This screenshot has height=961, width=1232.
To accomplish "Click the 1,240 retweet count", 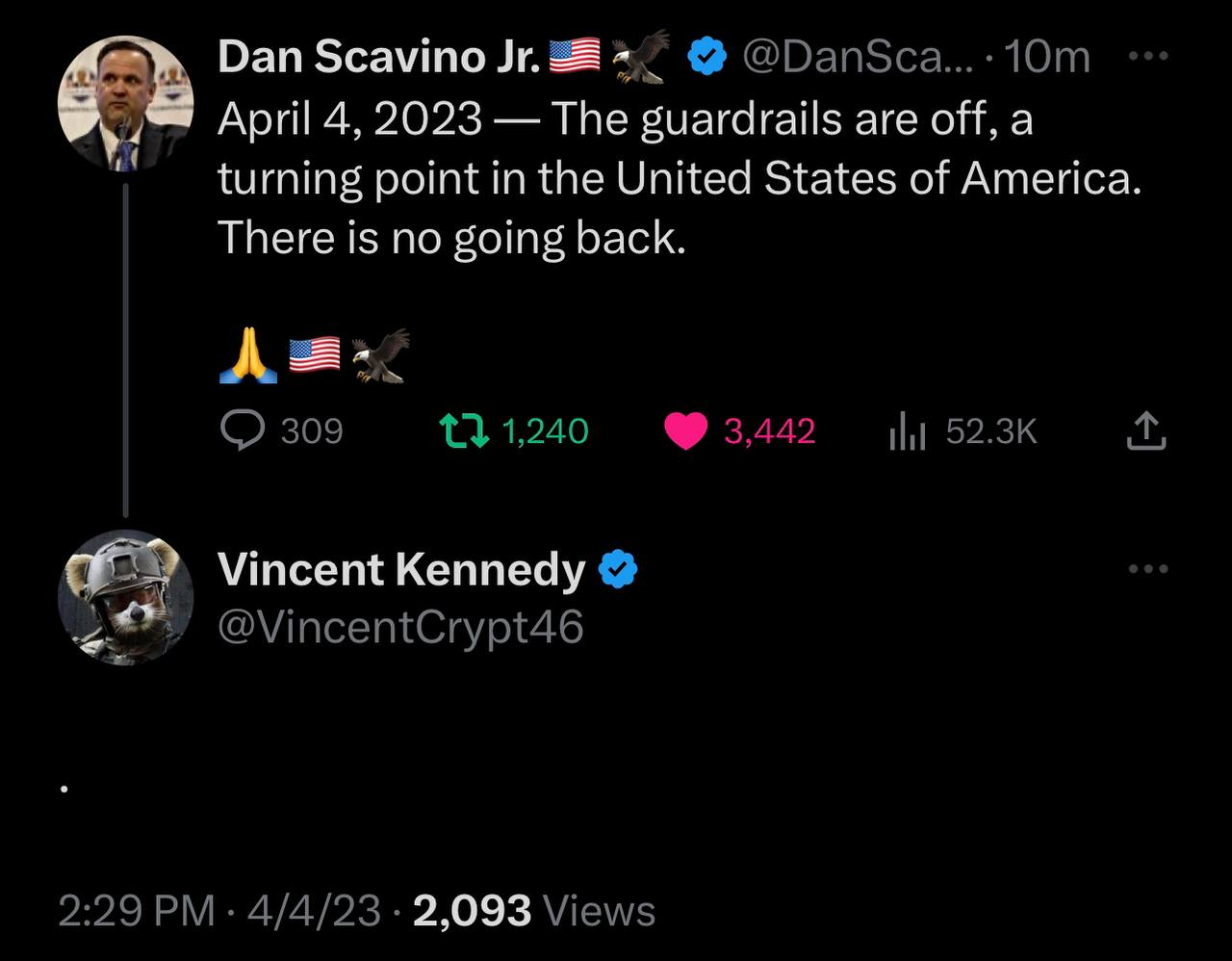I will [x=545, y=431].
